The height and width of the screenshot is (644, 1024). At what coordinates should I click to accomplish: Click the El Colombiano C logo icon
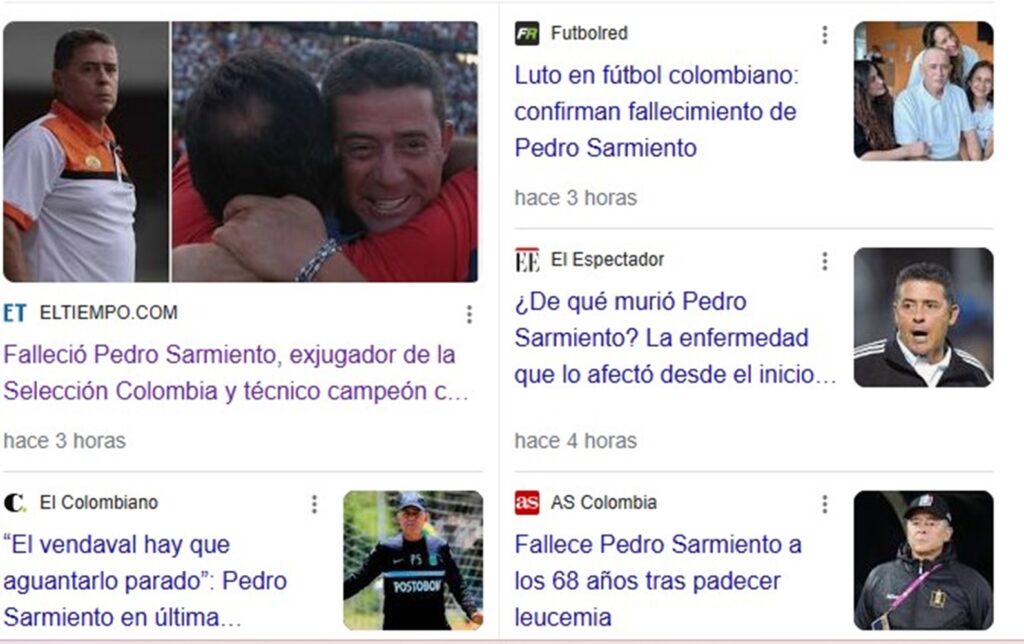(x=15, y=502)
